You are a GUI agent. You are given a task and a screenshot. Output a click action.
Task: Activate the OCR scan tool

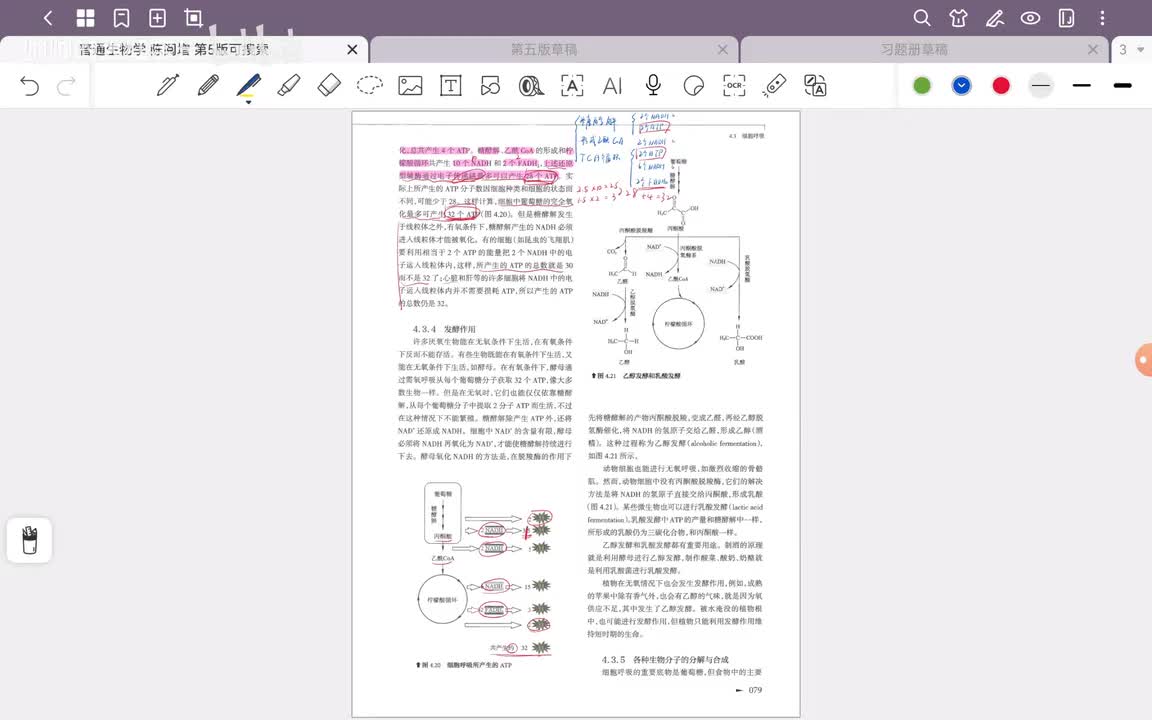(734, 85)
